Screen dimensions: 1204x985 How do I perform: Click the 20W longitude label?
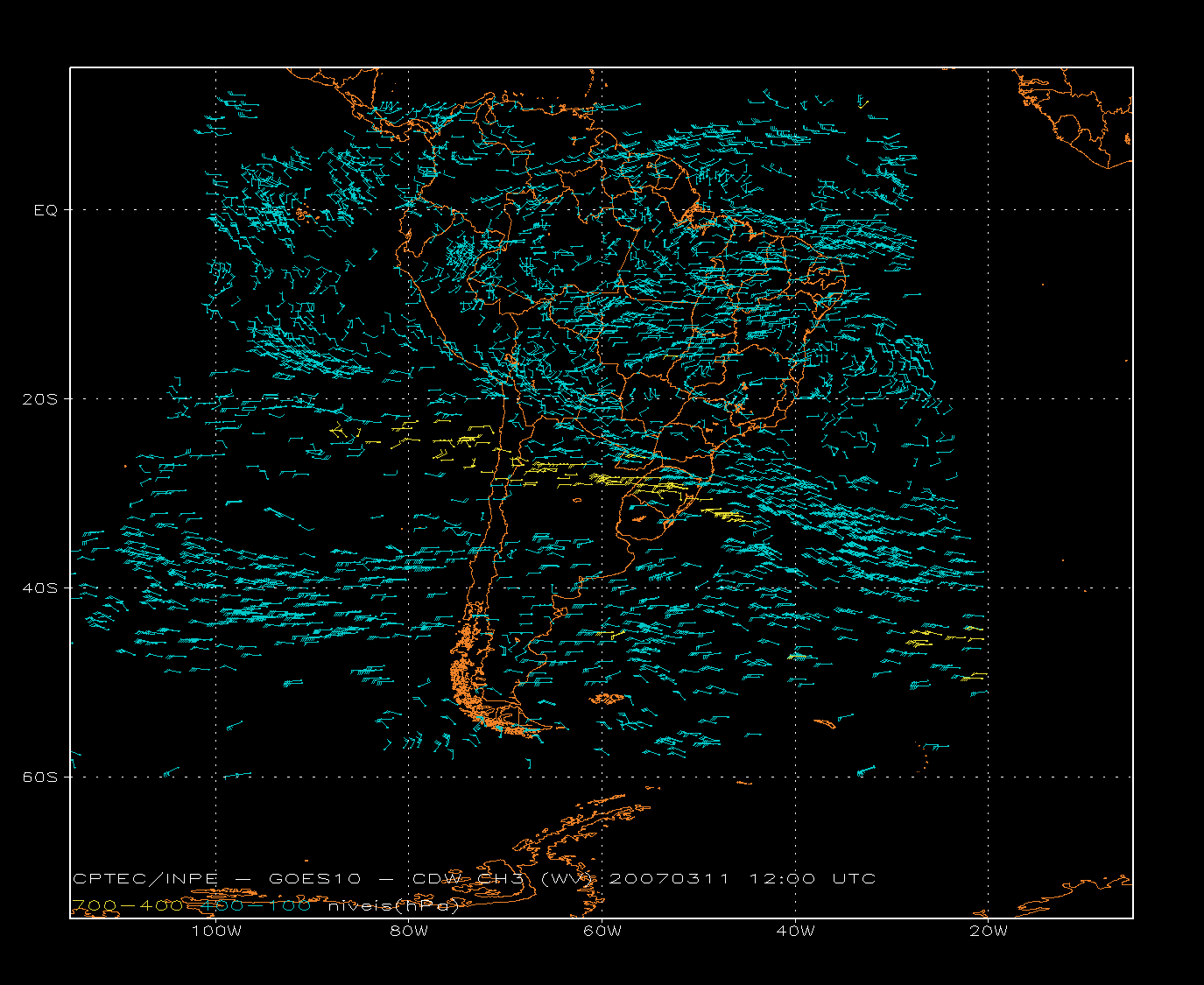point(989,932)
